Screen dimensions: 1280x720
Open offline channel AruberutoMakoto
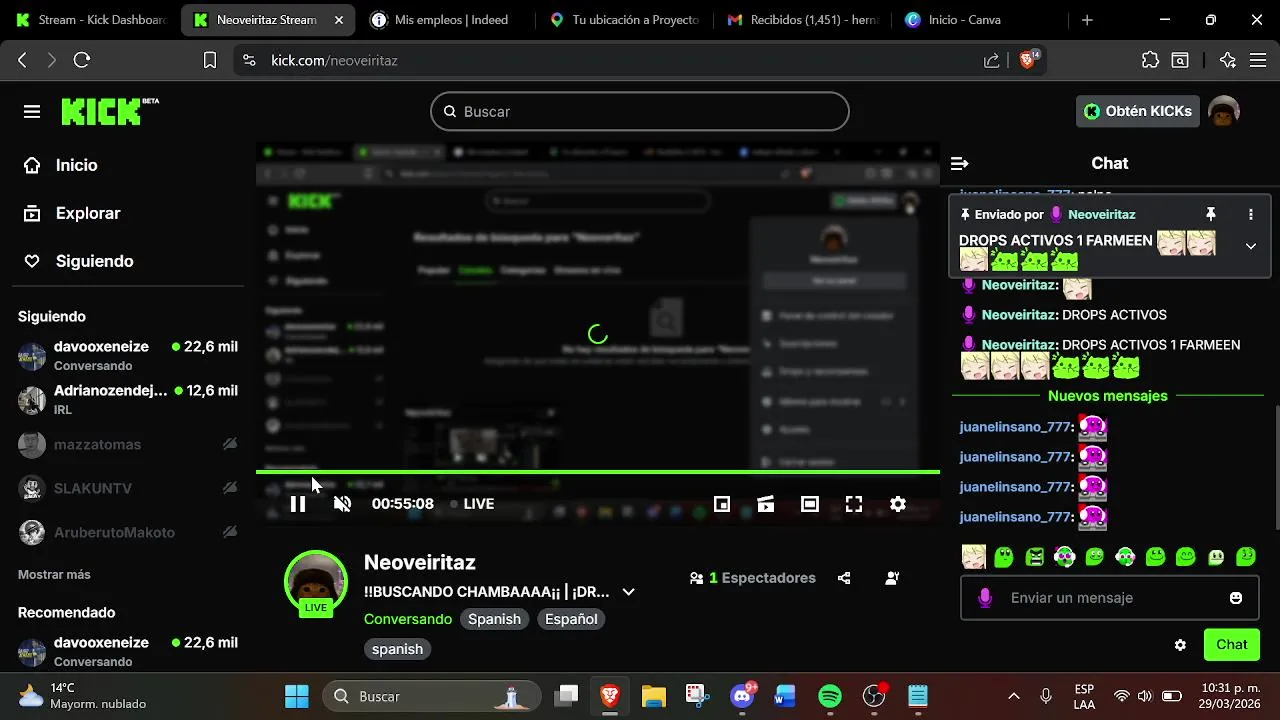[x=128, y=532]
